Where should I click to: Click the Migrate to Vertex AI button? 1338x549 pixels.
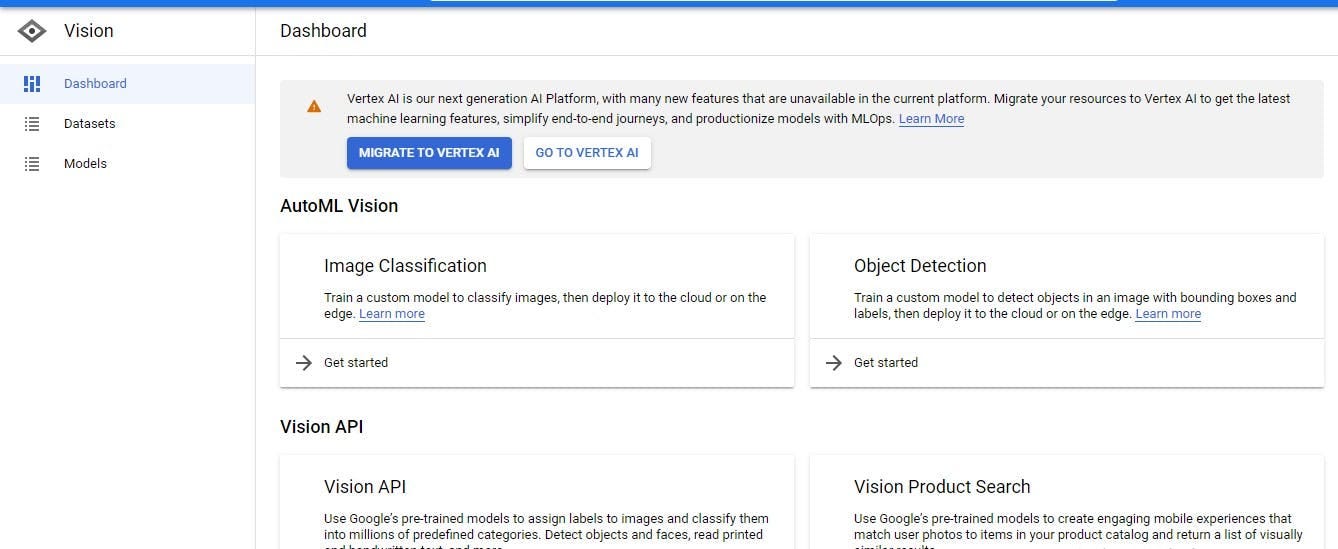tap(429, 153)
